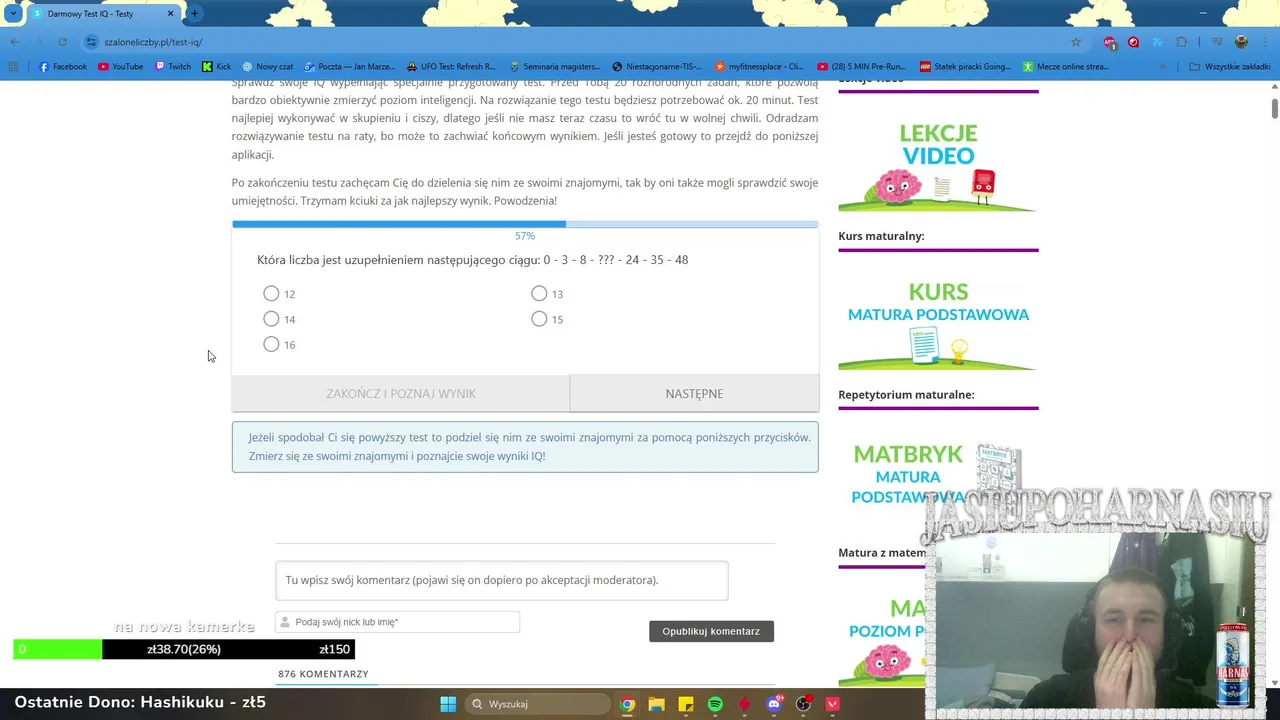Screen dimensions: 1280x720
Task: Bookmark this page with star icon
Action: pos(1076,42)
